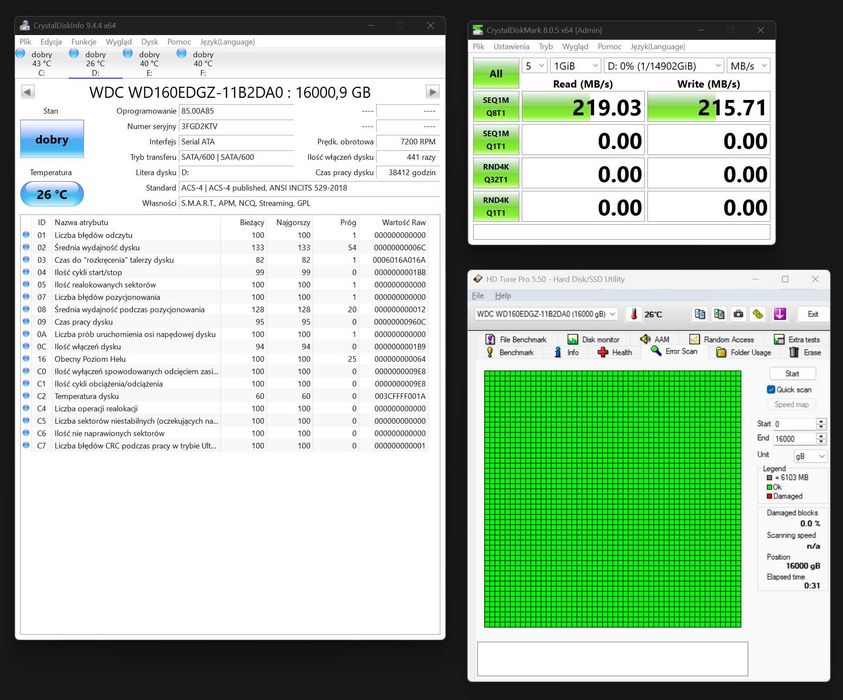Viewport: 843px width, 700px height.
Task: Click red Damaged legend swatch in HD Tune
Action: [769, 496]
